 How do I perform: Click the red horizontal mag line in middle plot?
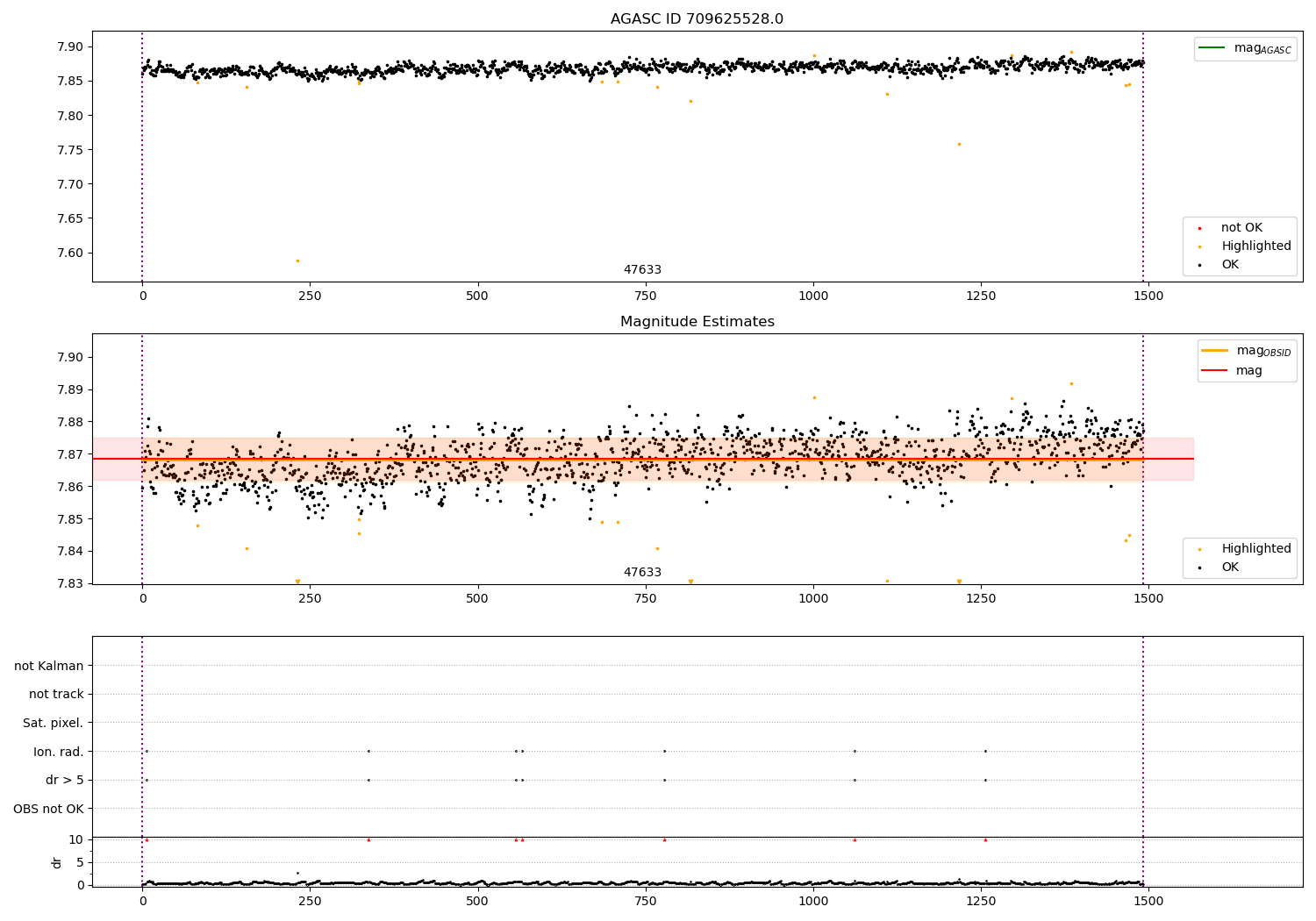click(642, 459)
